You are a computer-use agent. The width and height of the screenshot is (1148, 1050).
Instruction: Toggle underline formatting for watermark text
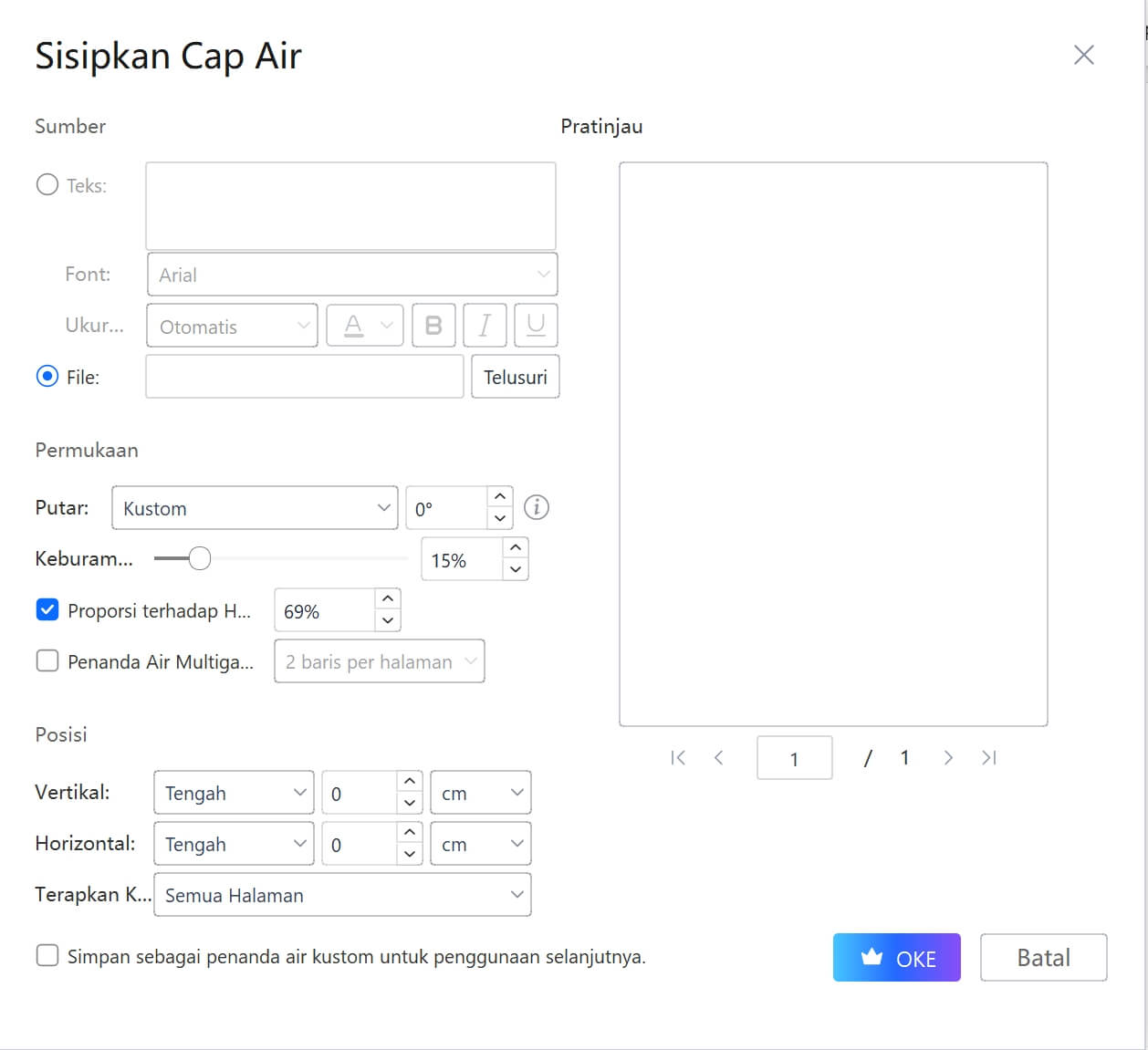536,325
